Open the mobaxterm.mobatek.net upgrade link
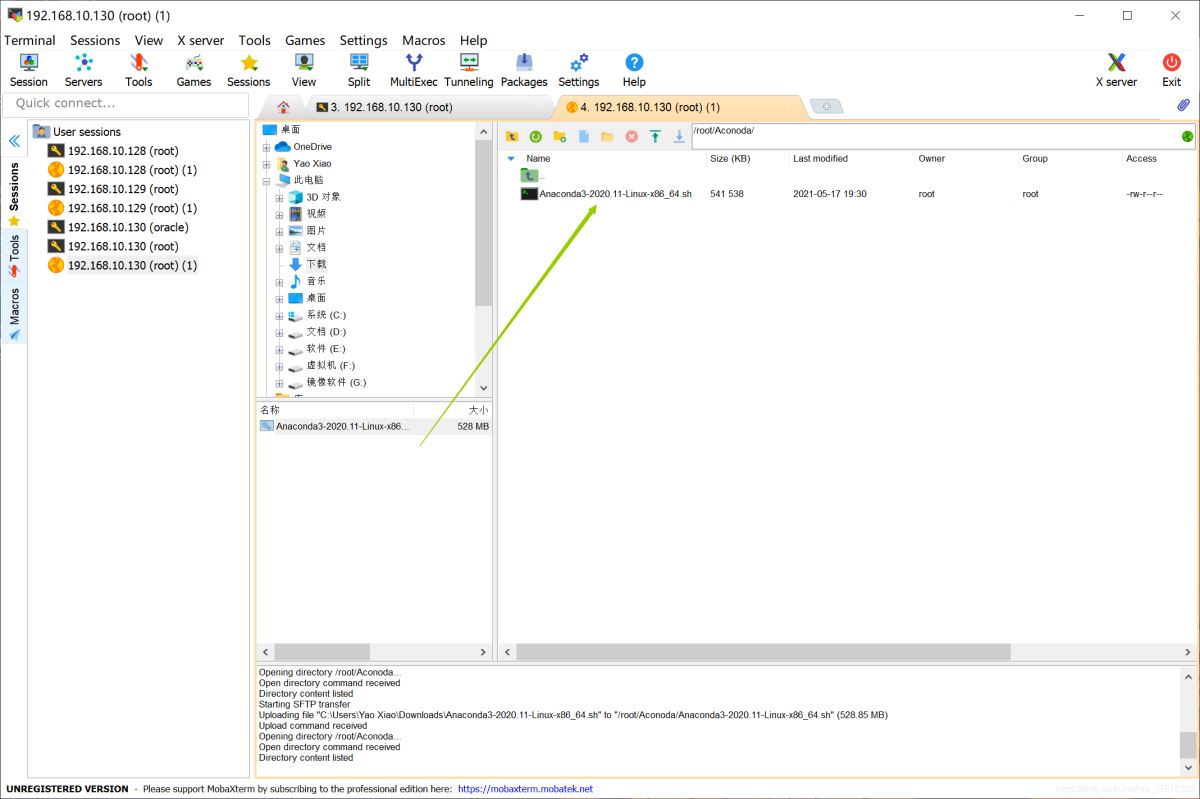The width and height of the screenshot is (1200, 799). (x=527, y=788)
